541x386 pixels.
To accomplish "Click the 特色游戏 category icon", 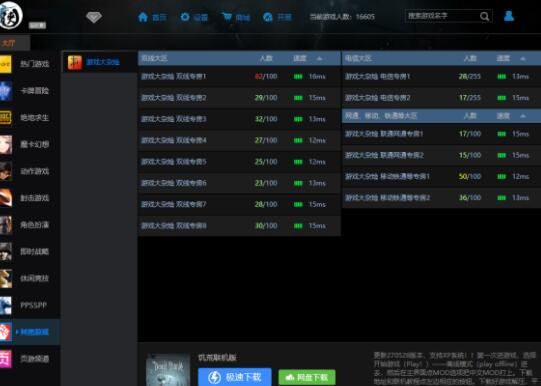I will pyautogui.click(x=6, y=332).
